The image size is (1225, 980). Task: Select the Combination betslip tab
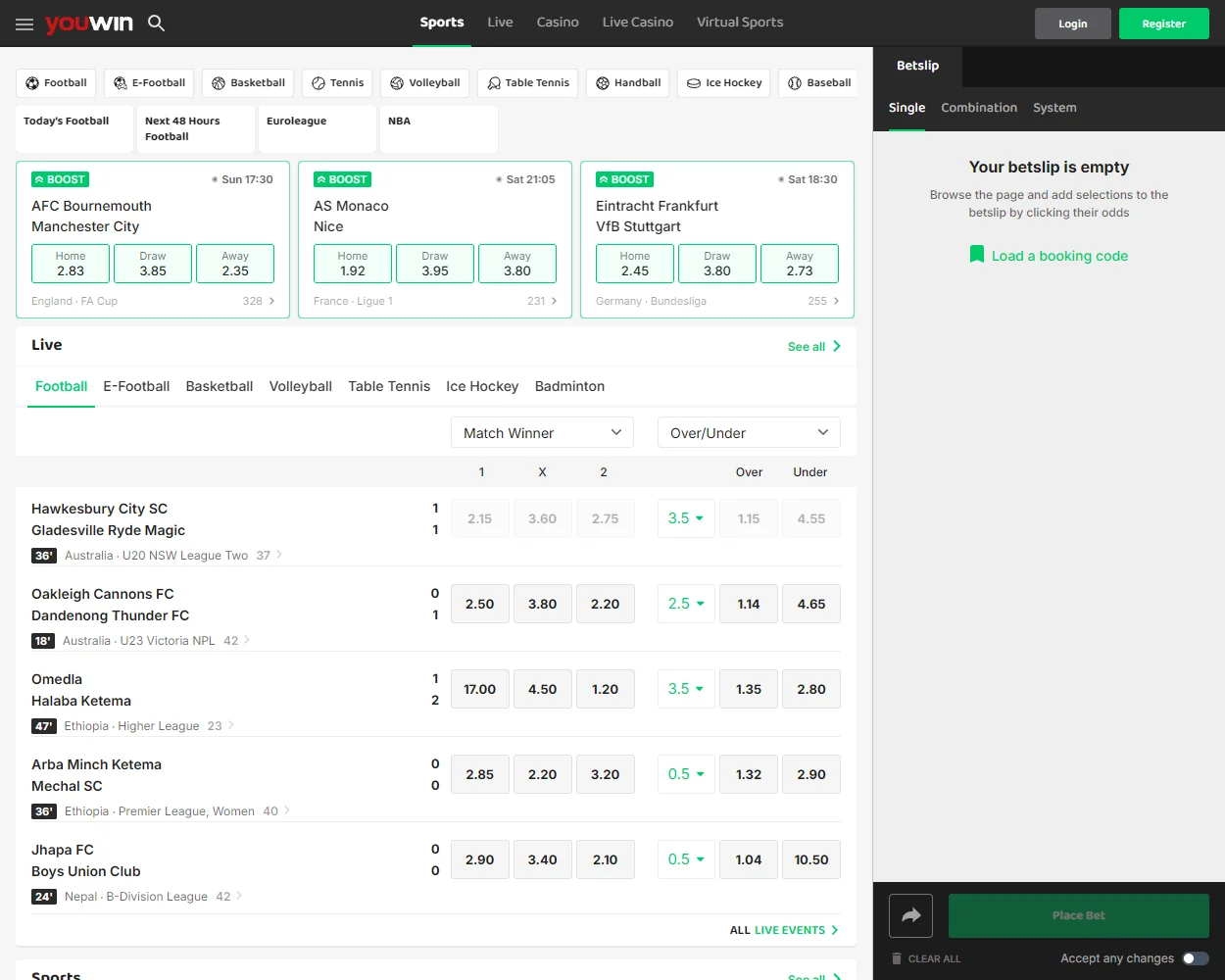click(978, 108)
